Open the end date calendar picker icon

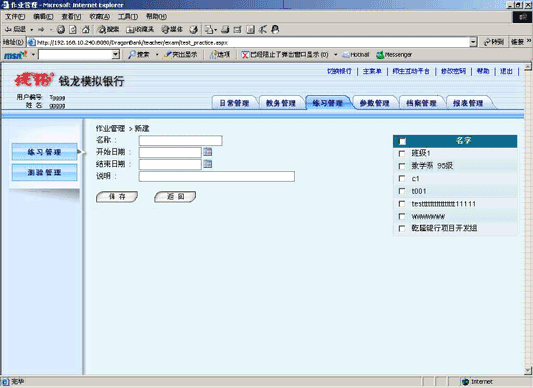pyautogui.click(x=208, y=164)
